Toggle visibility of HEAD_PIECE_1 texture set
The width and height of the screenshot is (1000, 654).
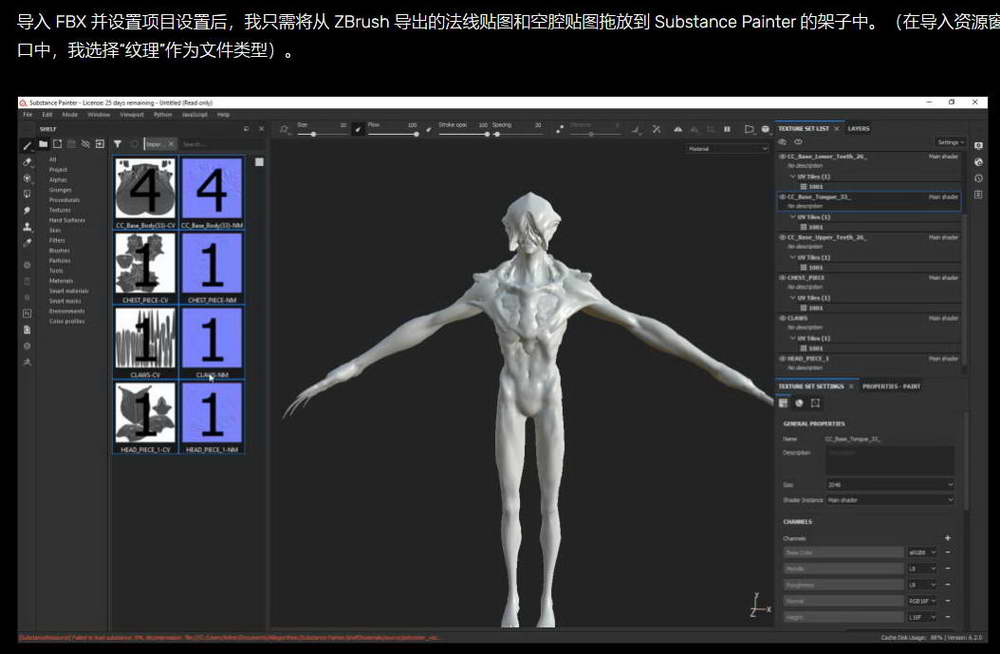[783, 359]
